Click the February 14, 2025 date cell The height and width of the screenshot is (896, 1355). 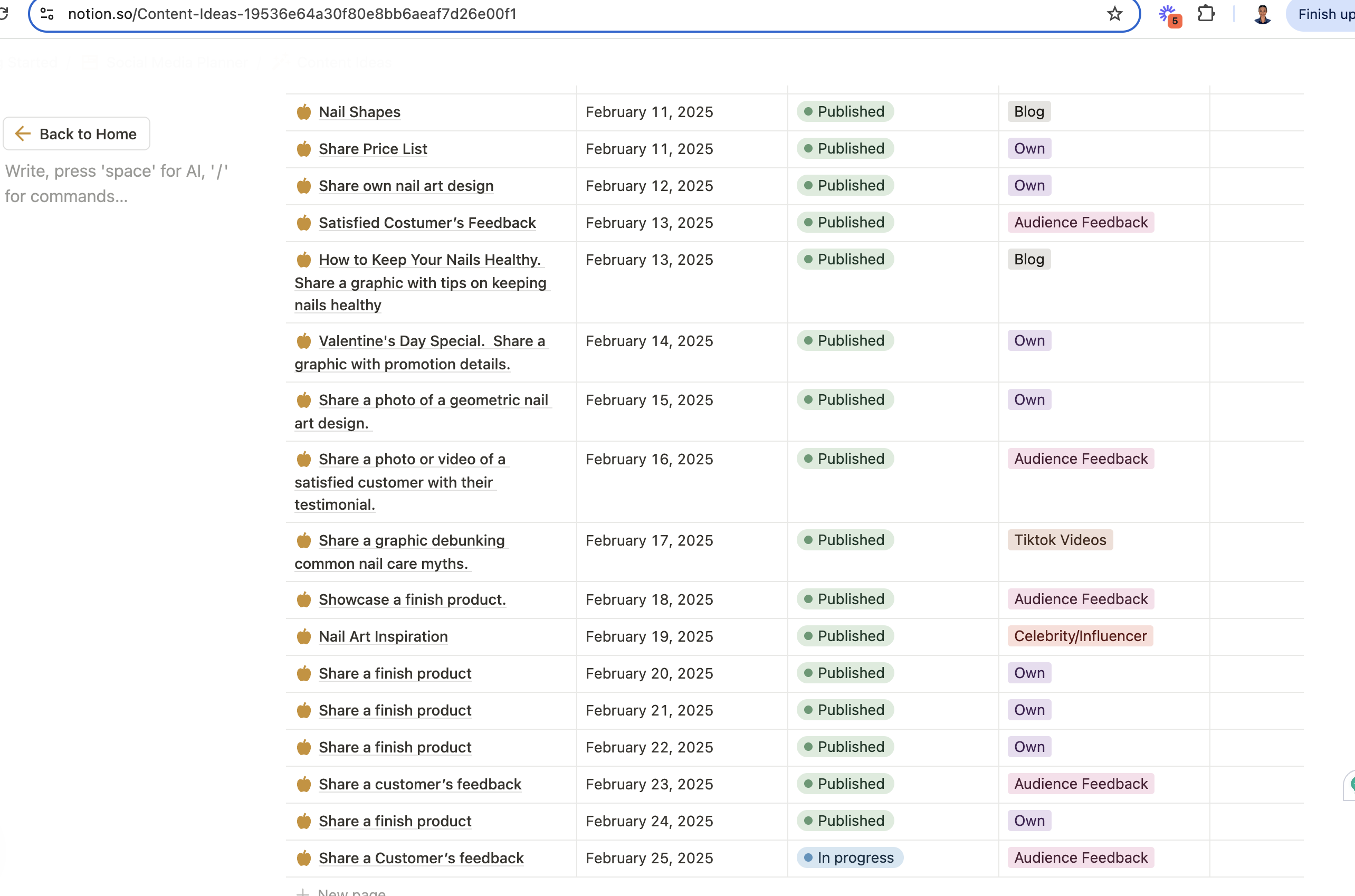(649, 341)
